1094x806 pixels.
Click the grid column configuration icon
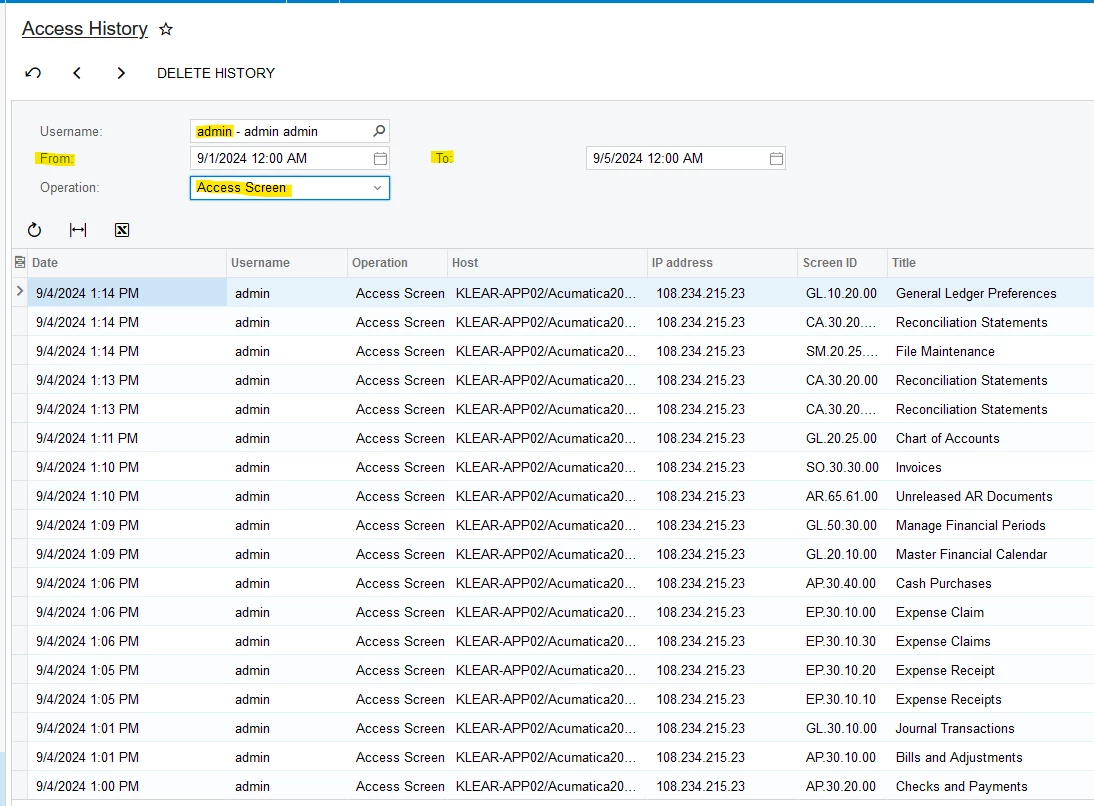20,262
